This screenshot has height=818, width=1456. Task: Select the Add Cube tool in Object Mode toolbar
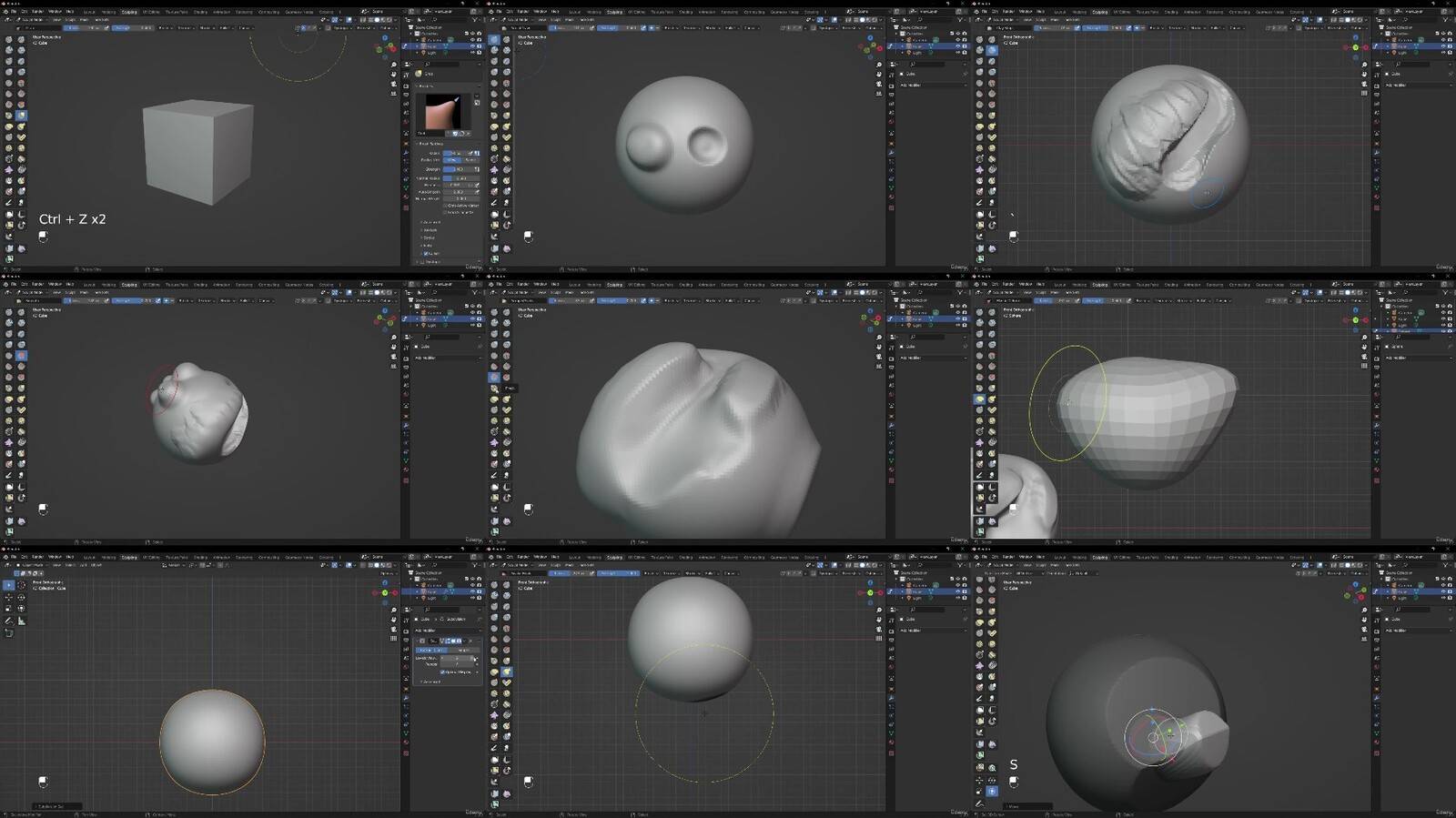pos(8,632)
